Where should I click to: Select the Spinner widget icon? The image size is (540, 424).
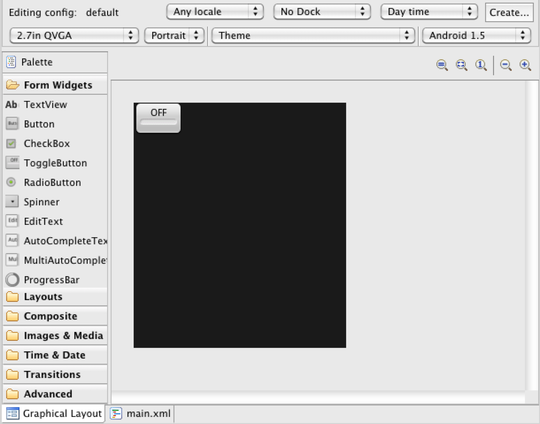[x=12, y=201]
